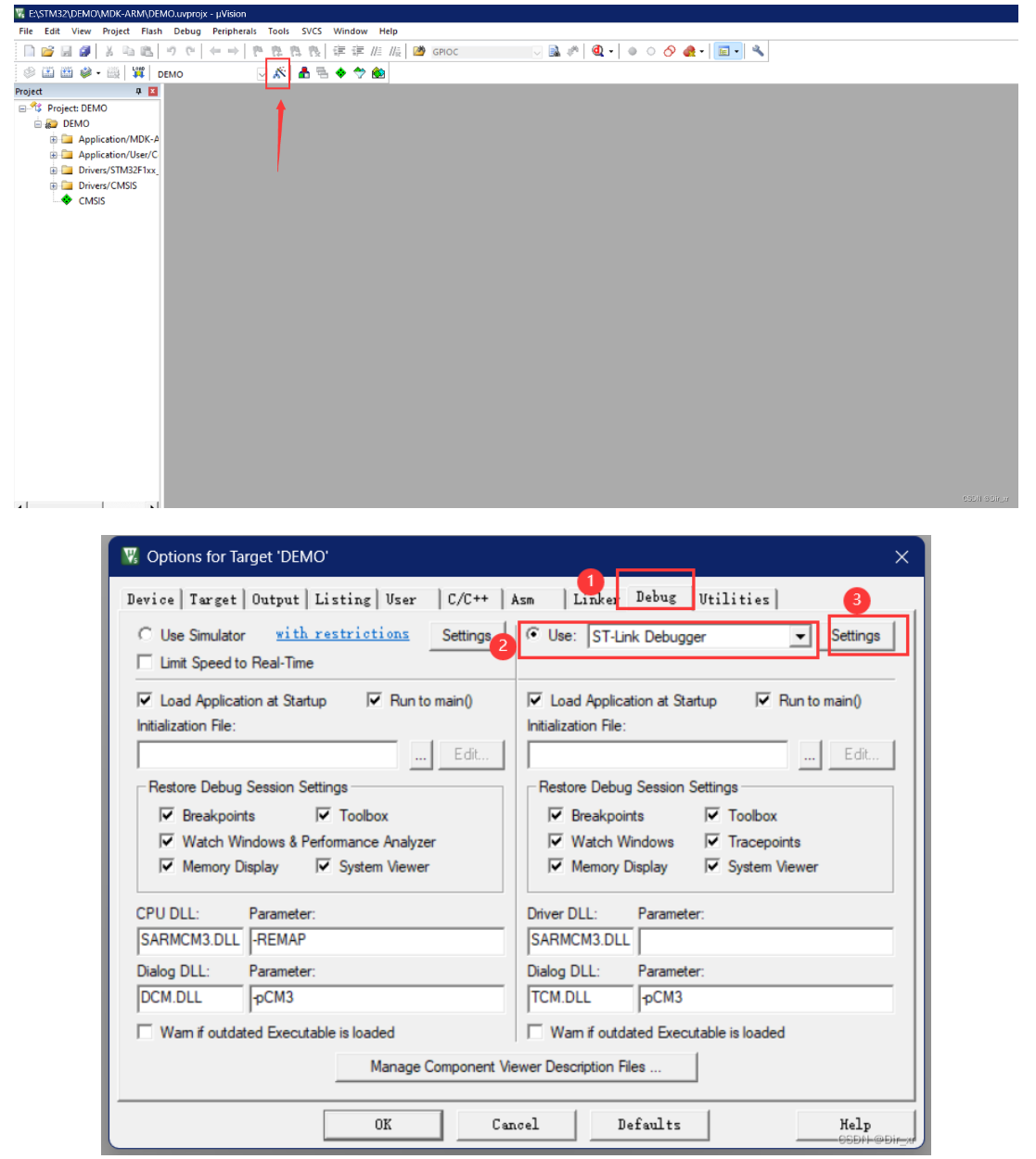This screenshot has width=1036, height=1159.
Task: Click the Download LOAD icon
Action: (138, 72)
